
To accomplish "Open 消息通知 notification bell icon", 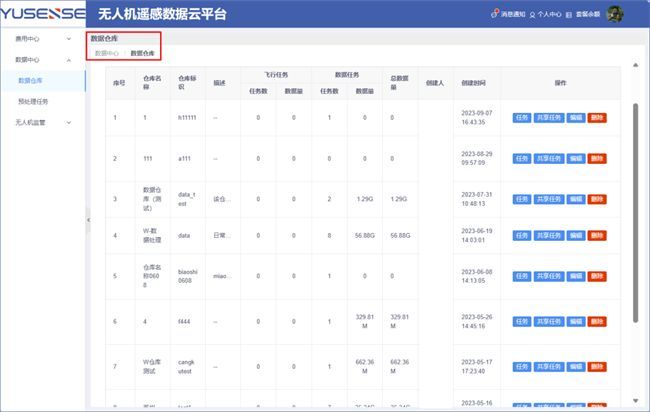I will coord(495,14).
